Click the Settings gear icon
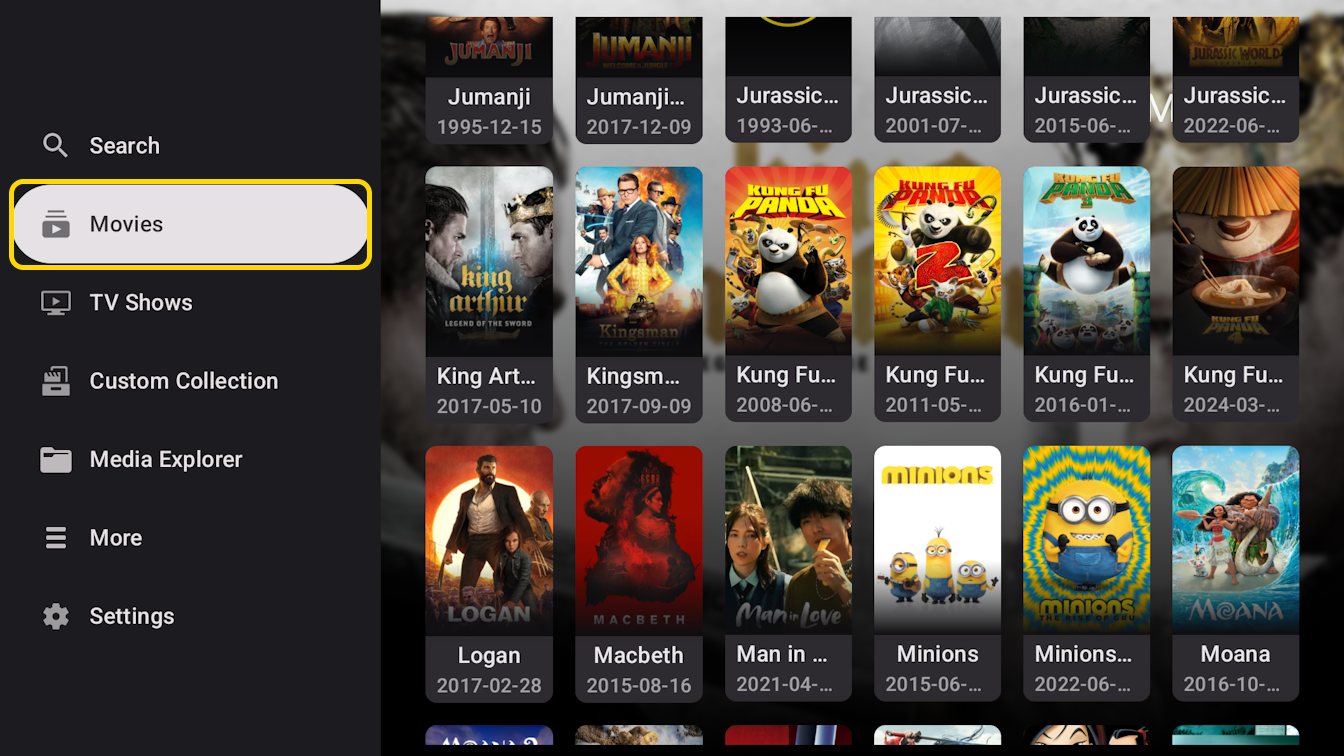Screen dimensions: 1344x756 click(x=56, y=616)
